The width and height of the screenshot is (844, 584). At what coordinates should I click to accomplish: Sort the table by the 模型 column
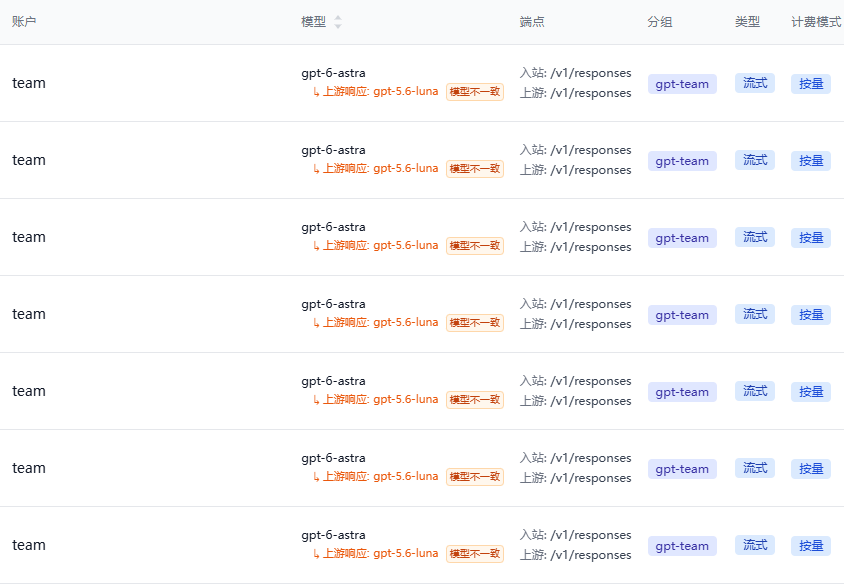[337, 22]
